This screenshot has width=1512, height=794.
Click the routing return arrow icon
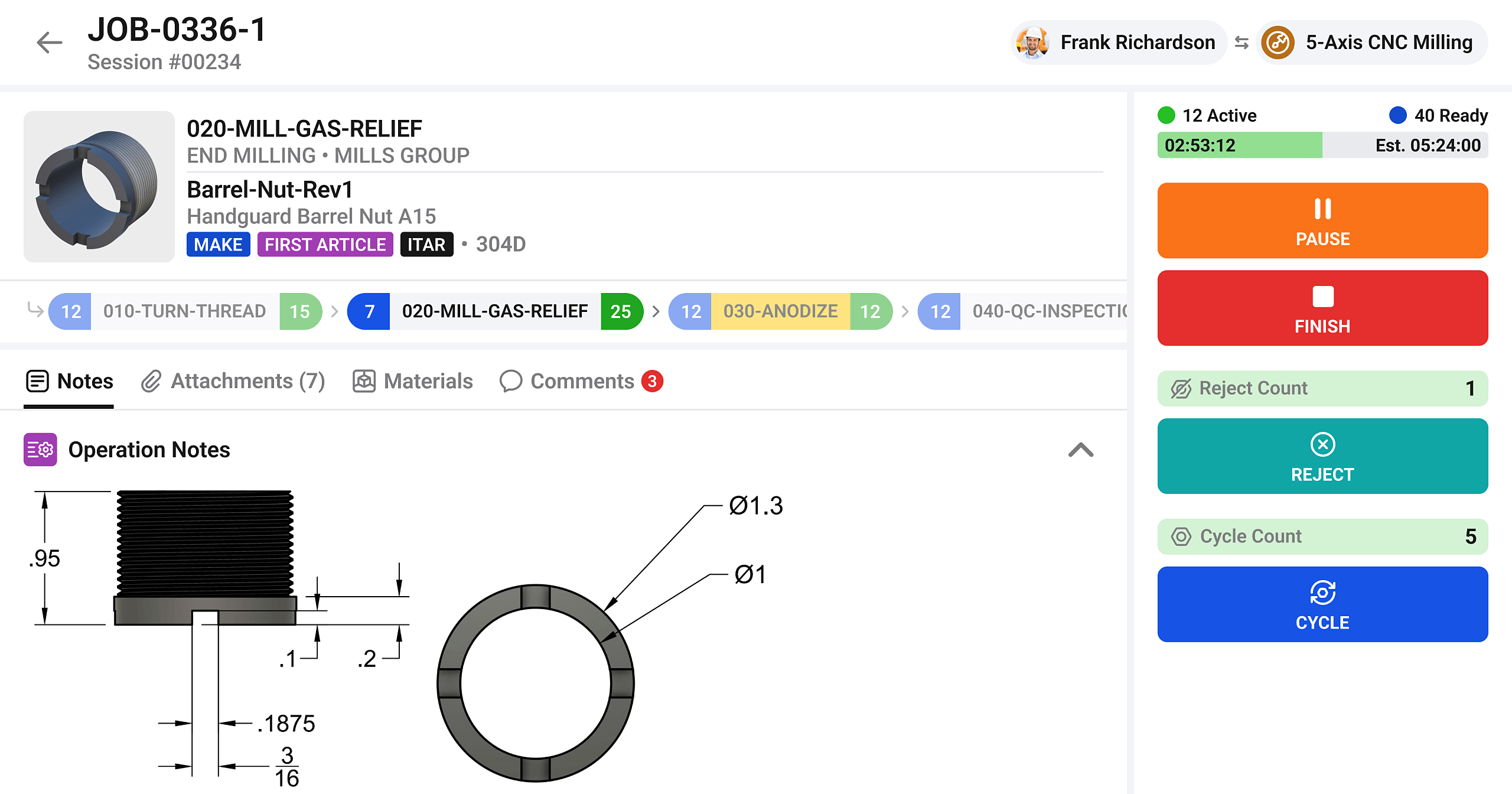[35, 310]
